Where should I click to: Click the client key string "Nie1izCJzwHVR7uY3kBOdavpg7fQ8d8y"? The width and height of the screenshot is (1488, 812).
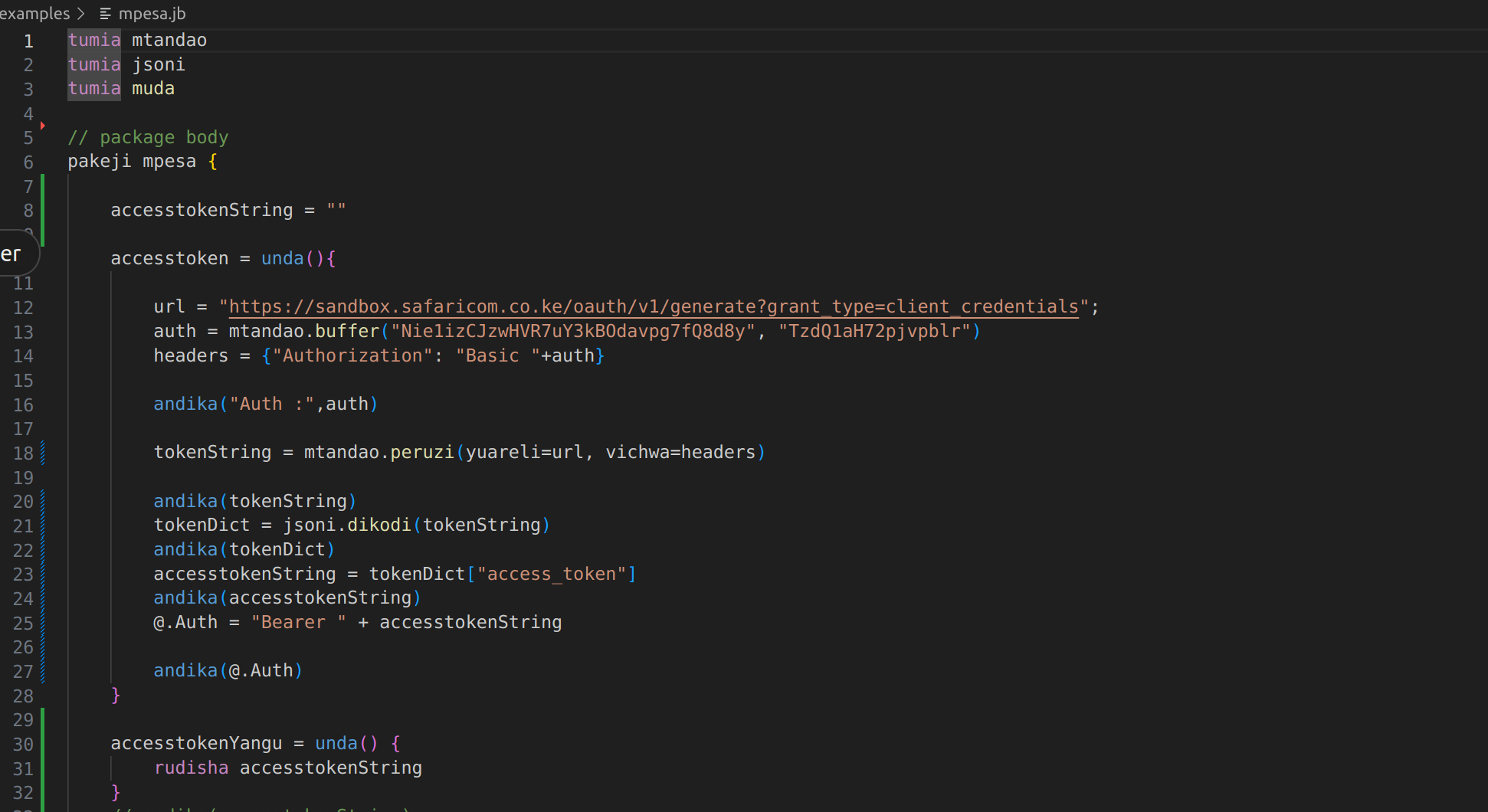573,331
